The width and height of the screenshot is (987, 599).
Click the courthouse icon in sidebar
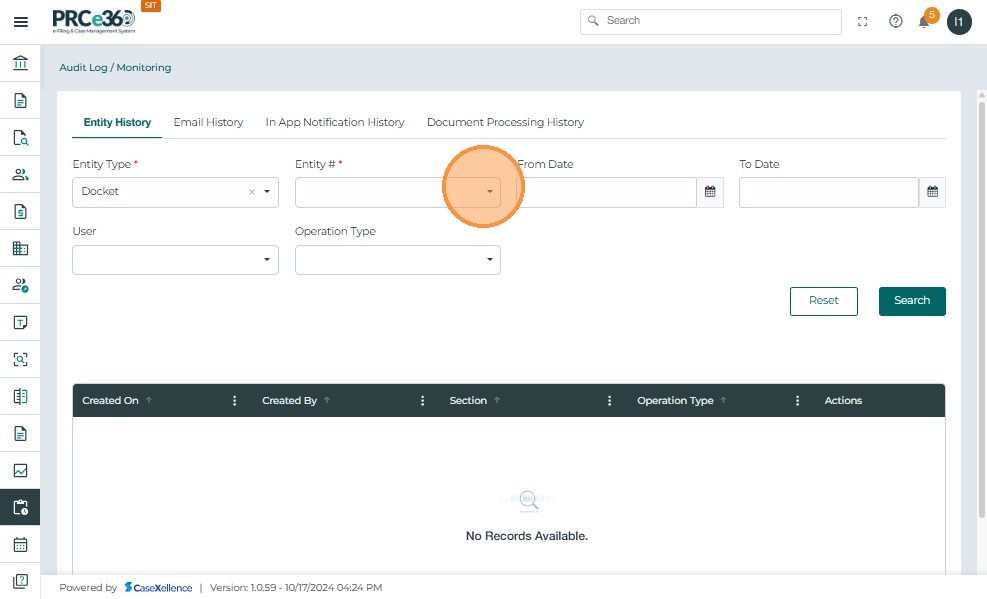20,64
